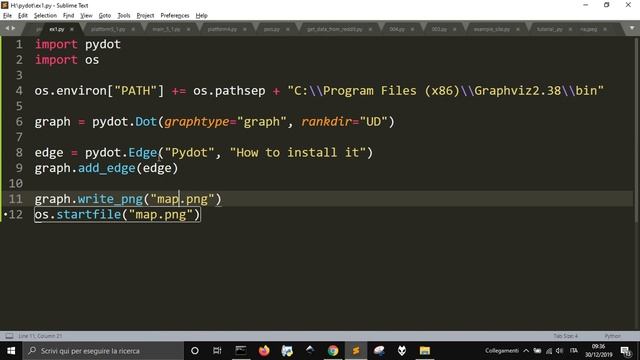640x360 pixels.
Task: Open the fox head app on the taskbar
Action: pos(402,351)
